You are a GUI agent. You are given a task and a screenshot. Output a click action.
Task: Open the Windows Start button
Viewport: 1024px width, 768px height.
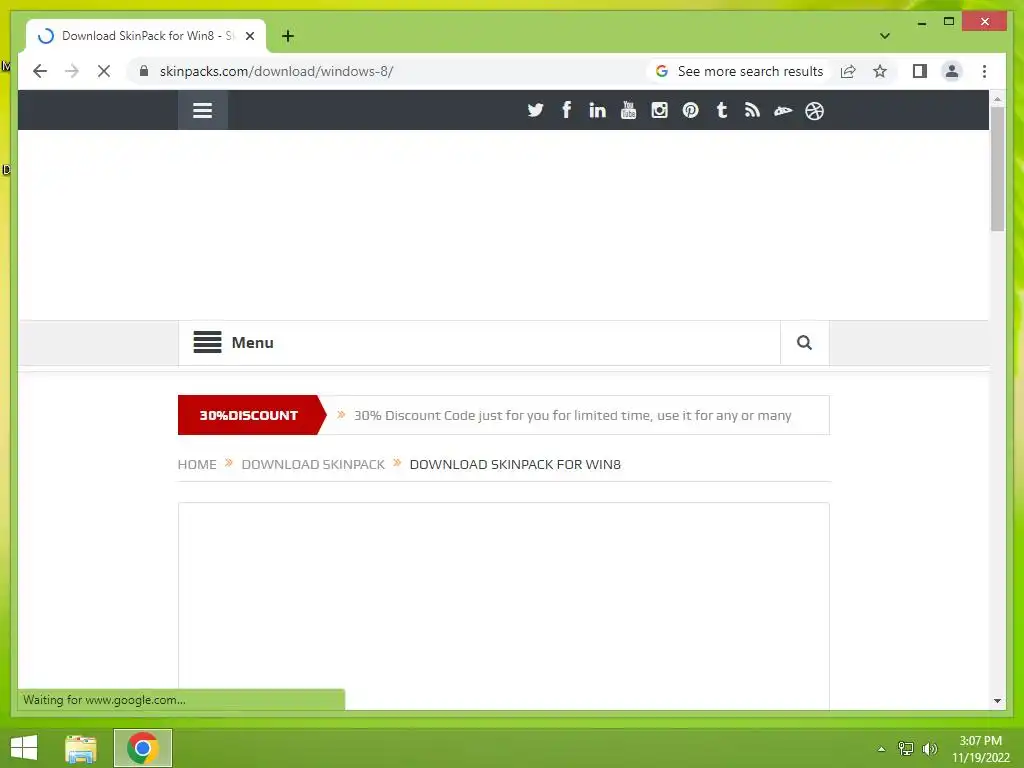(24, 748)
